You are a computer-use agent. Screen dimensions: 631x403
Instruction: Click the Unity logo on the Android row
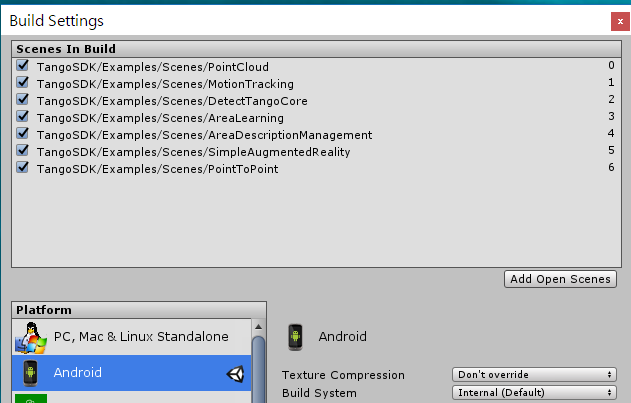(x=235, y=374)
